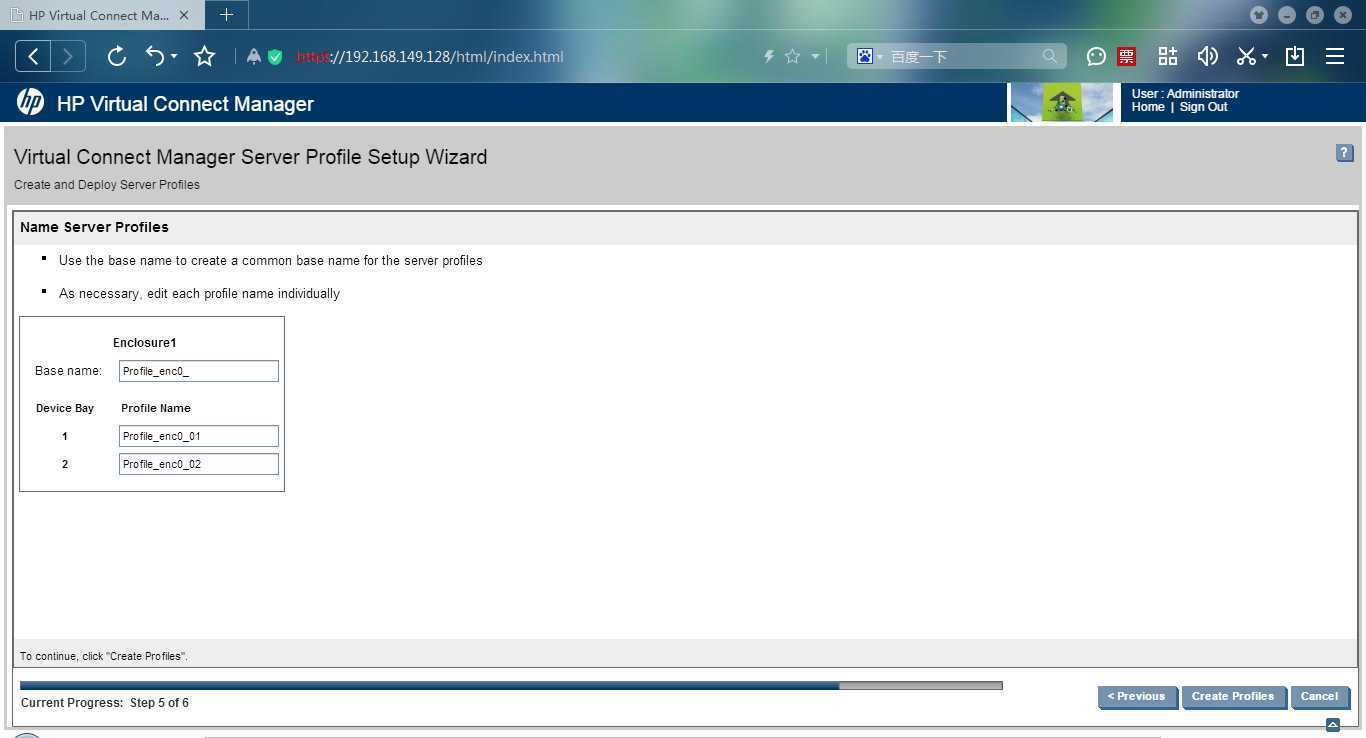This screenshot has width=1366, height=738.
Task: Open the wizard help question mark icon
Action: tap(1344, 153)
